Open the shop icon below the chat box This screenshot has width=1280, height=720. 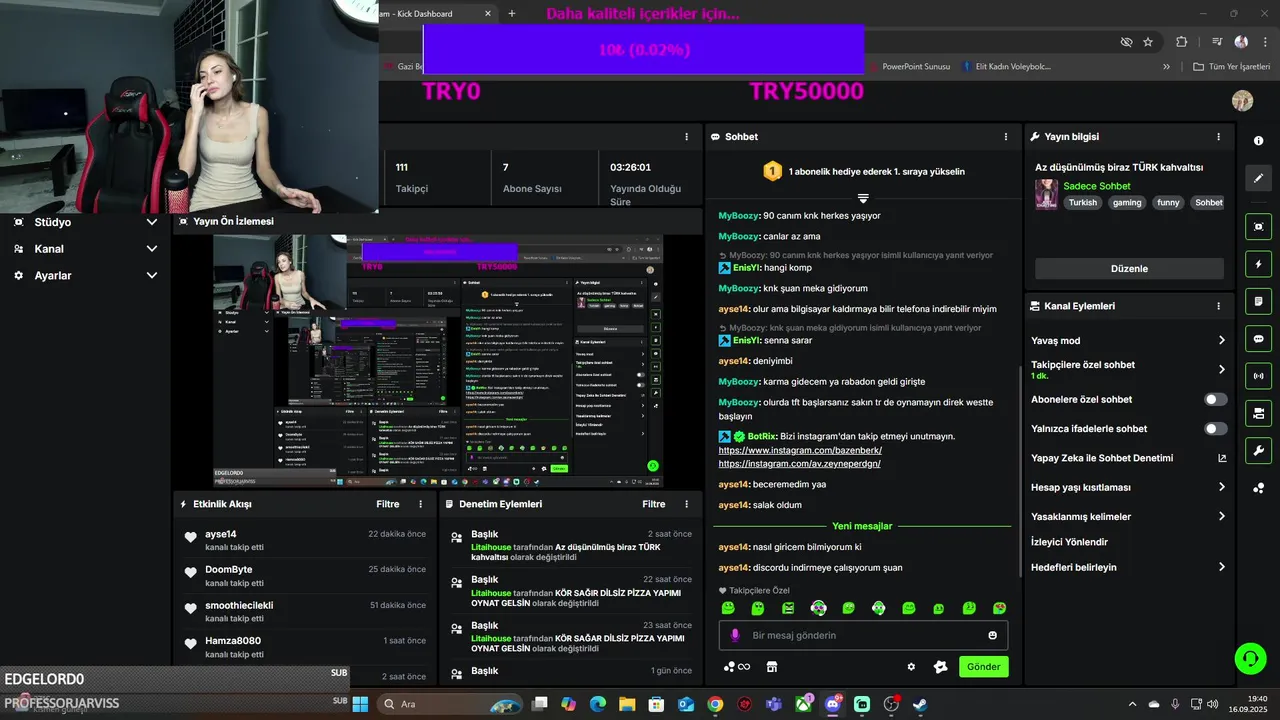tap(771, 667)
